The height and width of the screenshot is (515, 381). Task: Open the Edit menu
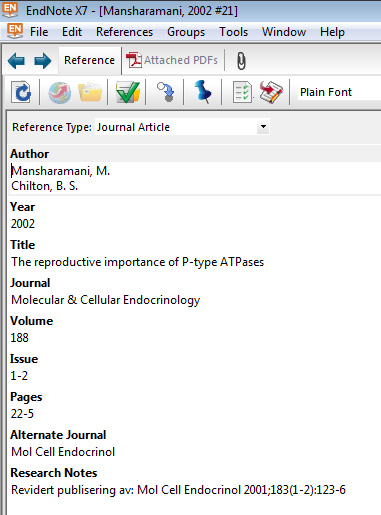tap(72, 32)
